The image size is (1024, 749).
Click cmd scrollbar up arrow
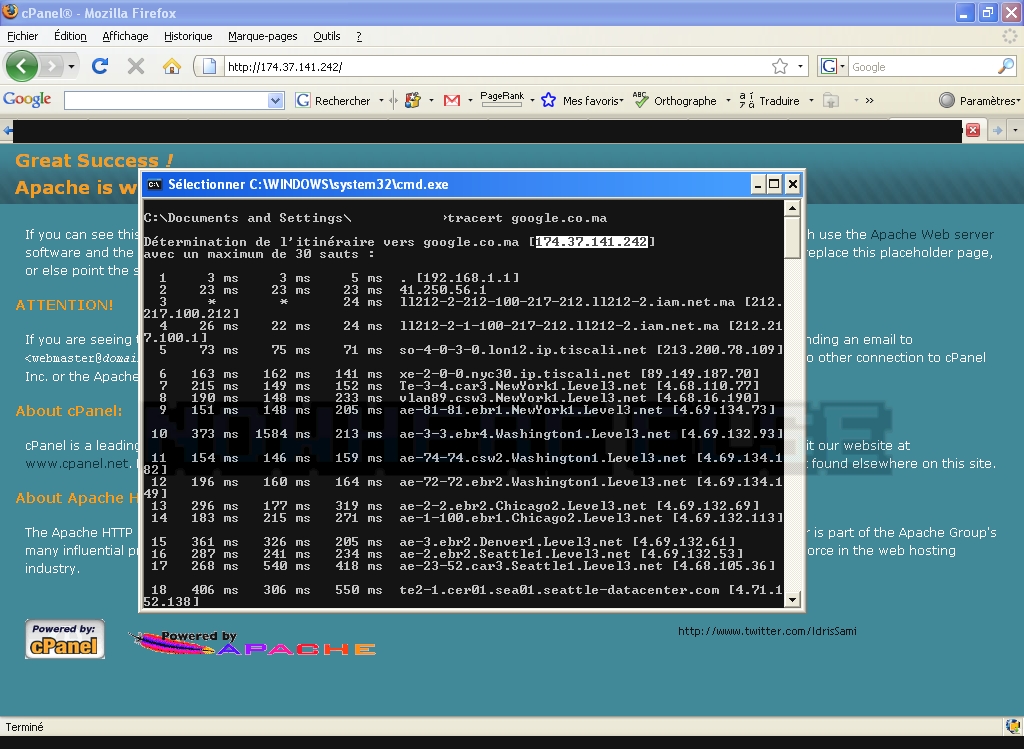792,208
